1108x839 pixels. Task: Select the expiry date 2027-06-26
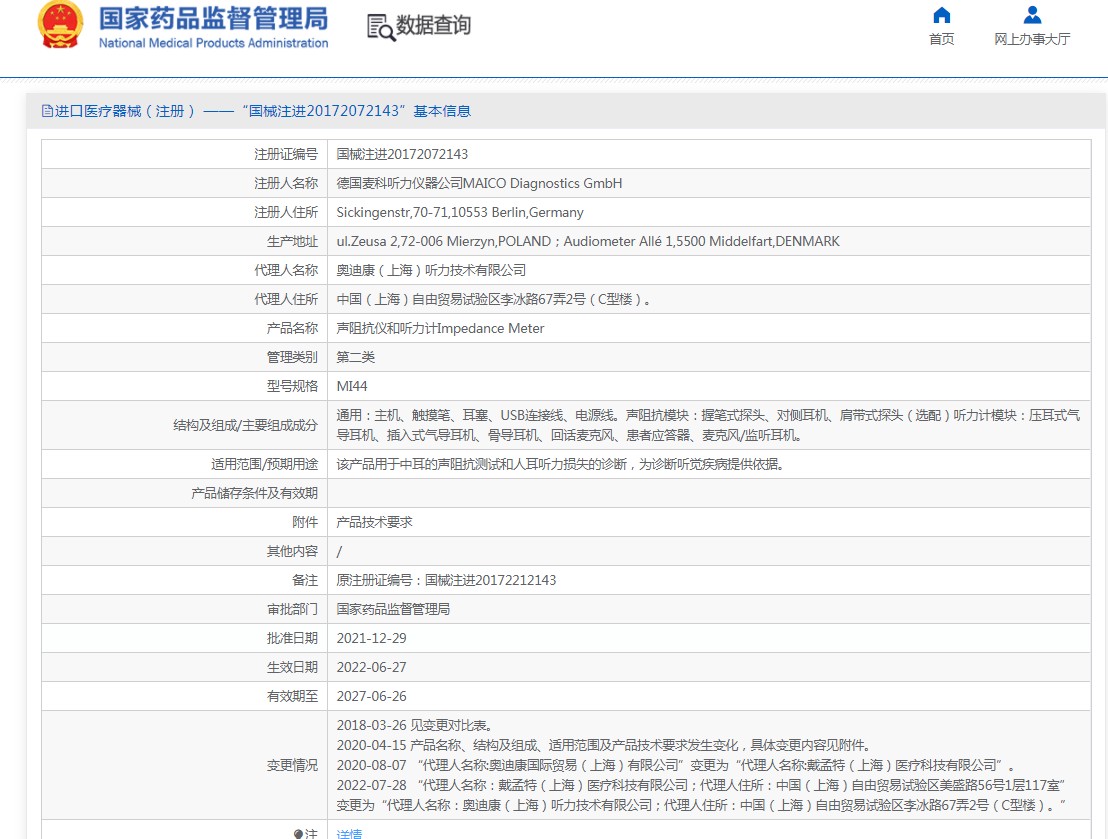372,696
